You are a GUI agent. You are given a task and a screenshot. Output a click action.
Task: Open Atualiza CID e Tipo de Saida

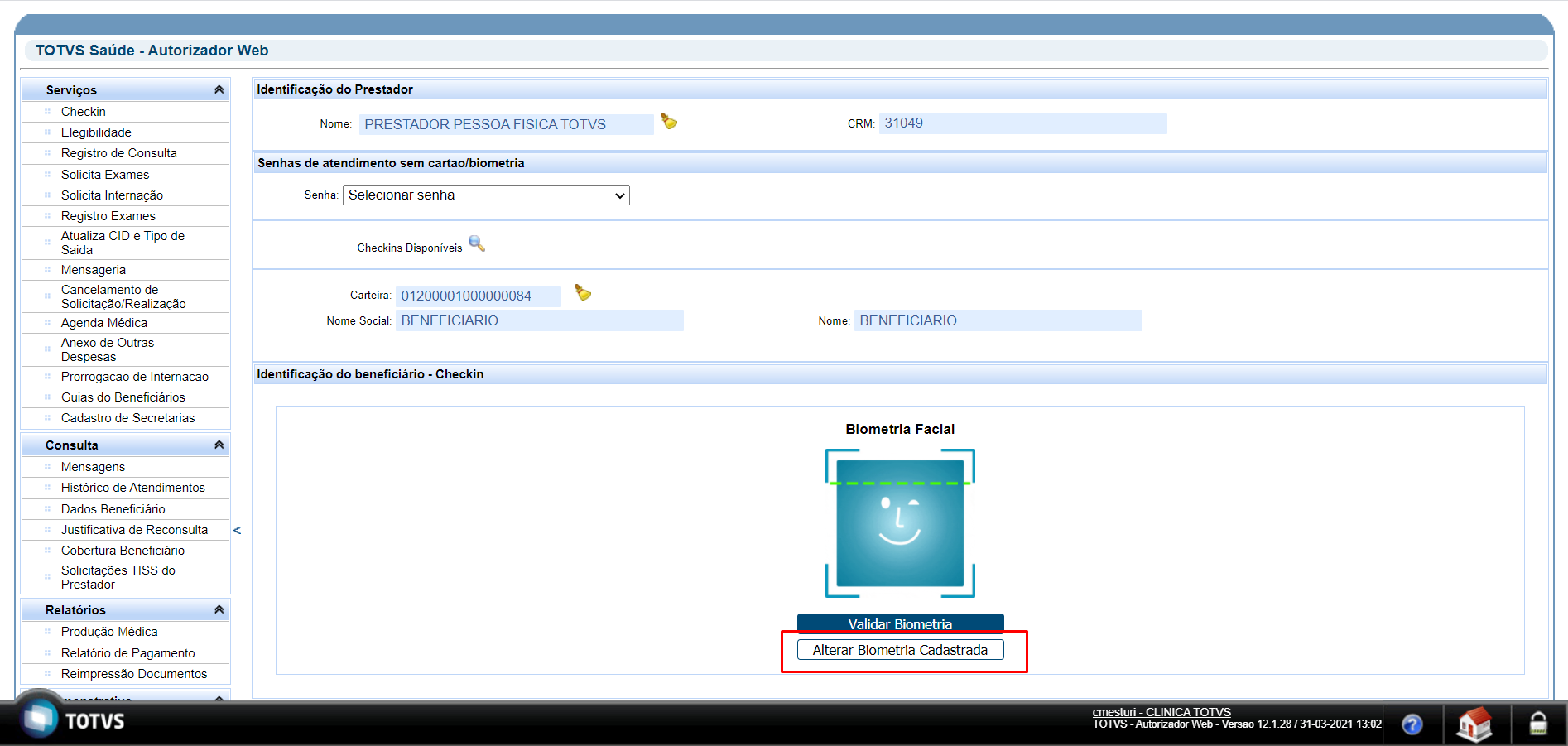(x=123, y=243)
